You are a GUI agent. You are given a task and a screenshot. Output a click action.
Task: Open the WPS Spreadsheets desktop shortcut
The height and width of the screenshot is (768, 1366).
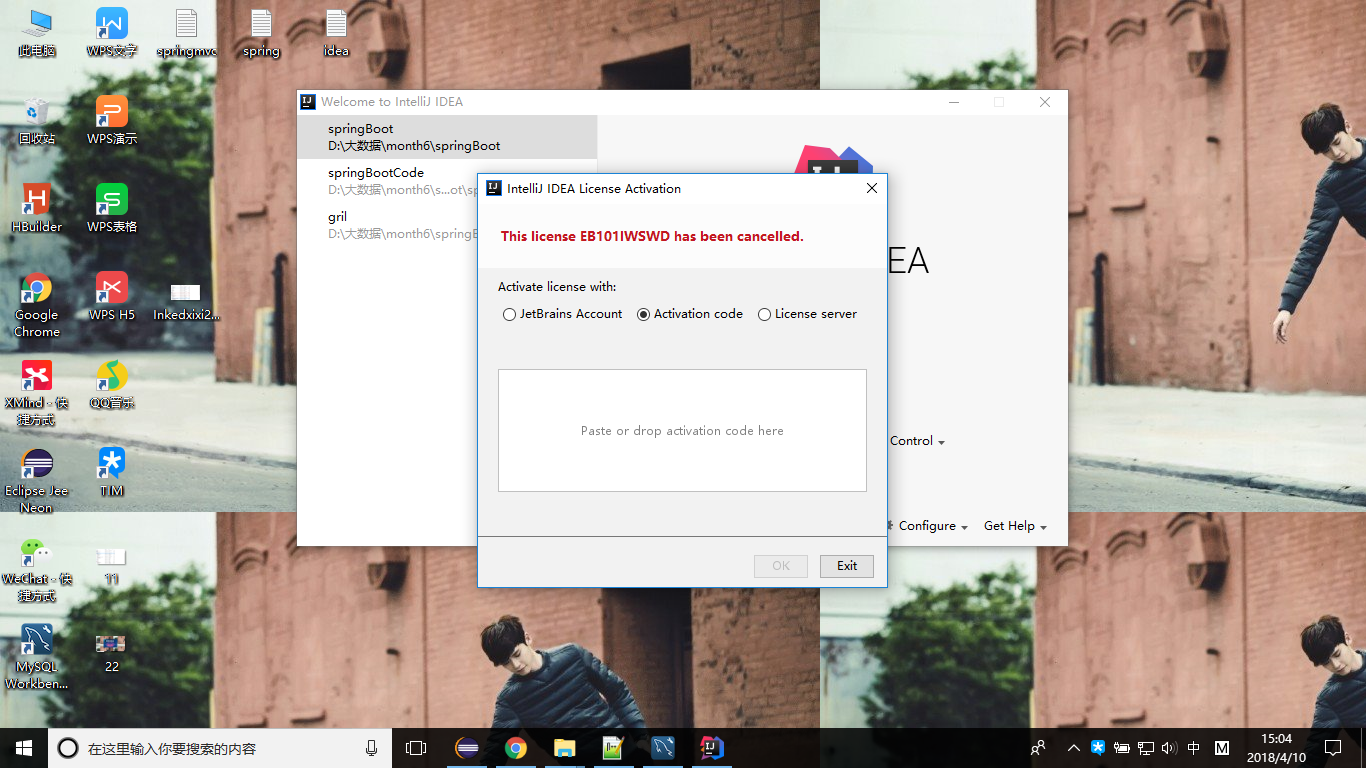112,209
